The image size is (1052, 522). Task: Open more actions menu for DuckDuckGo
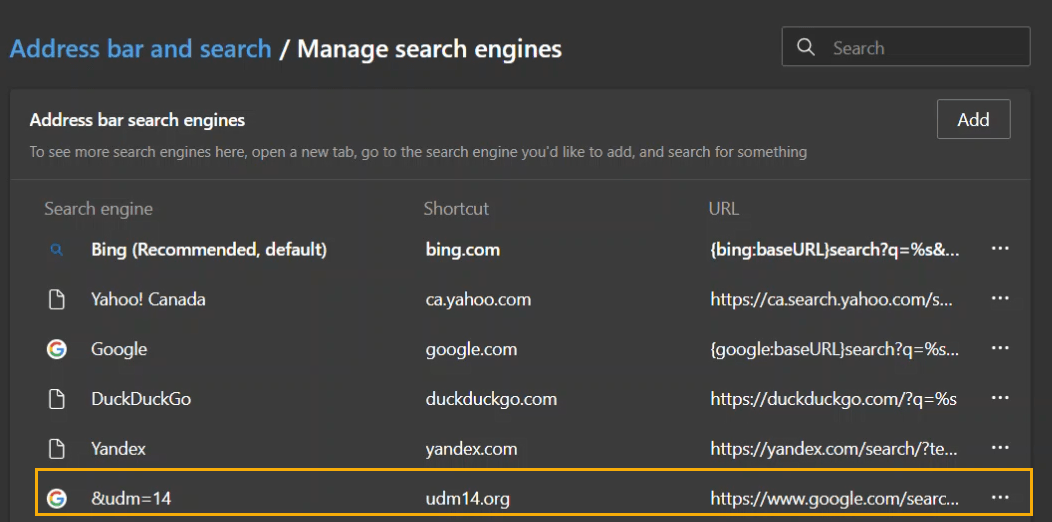(999, 398)
